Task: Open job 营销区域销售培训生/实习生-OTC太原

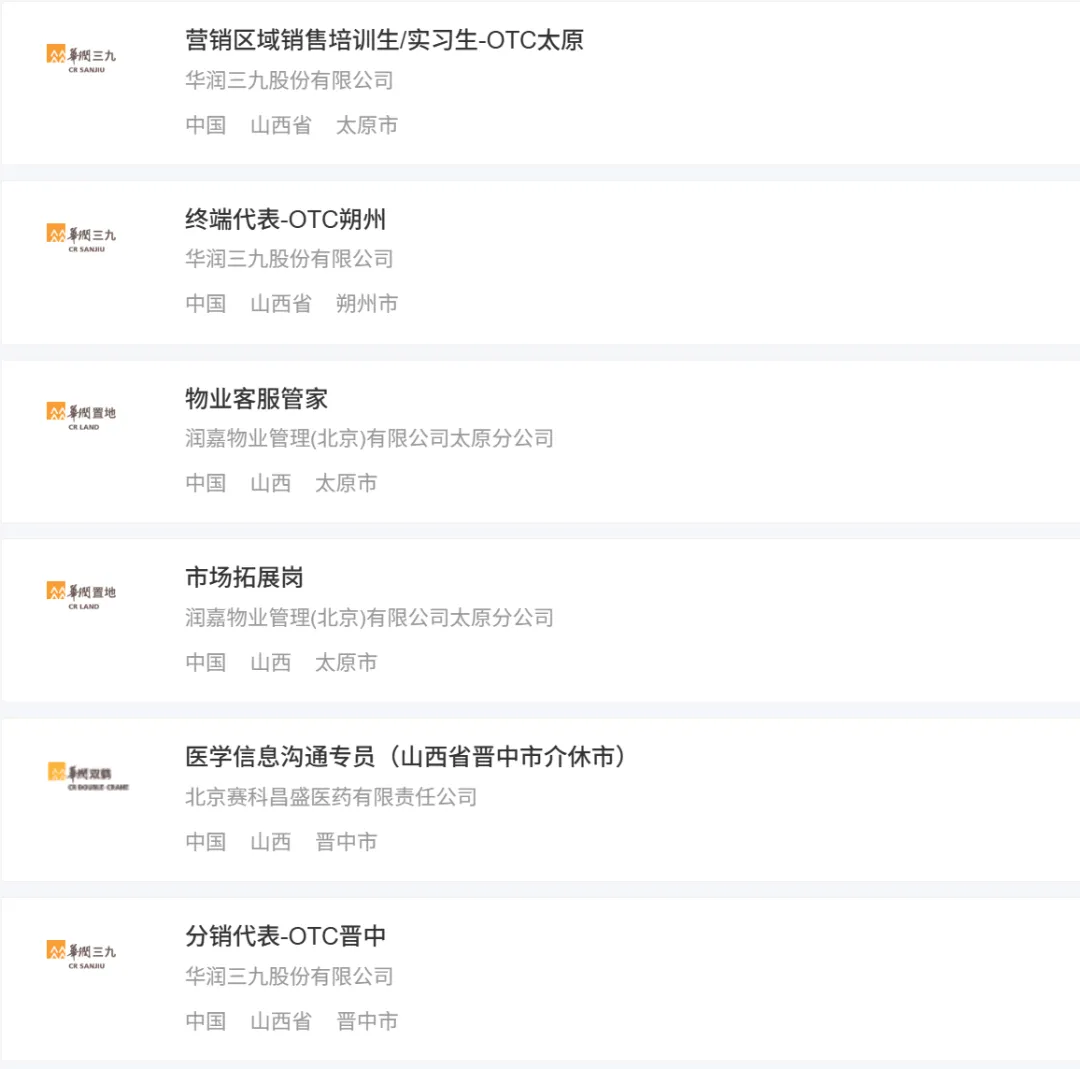Action: pyautogui.click(x=384, y=40)
